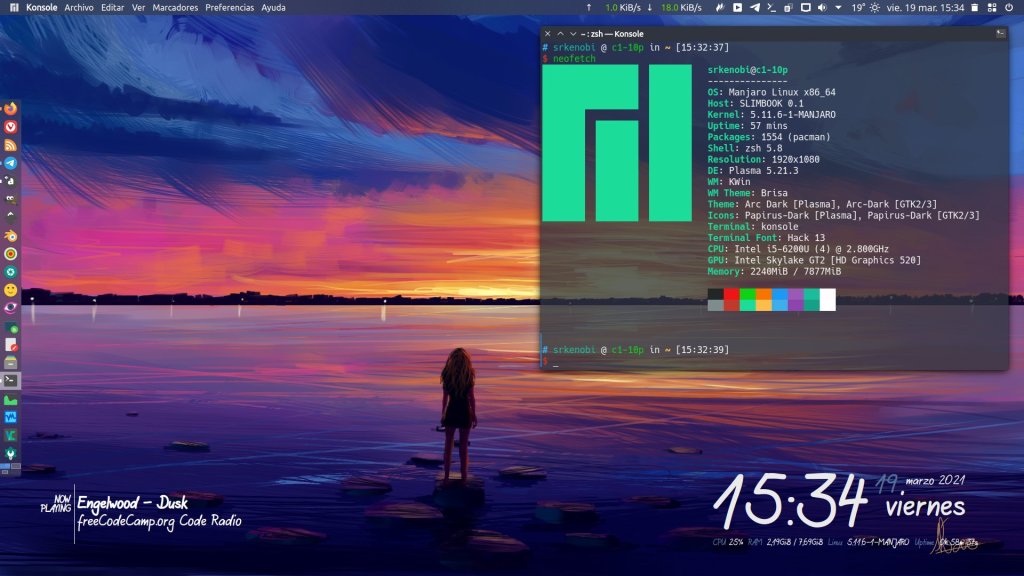Screen dimensions: 1024x576
Task: Open the Preferencias menu
Action: [x=230, y=7]
